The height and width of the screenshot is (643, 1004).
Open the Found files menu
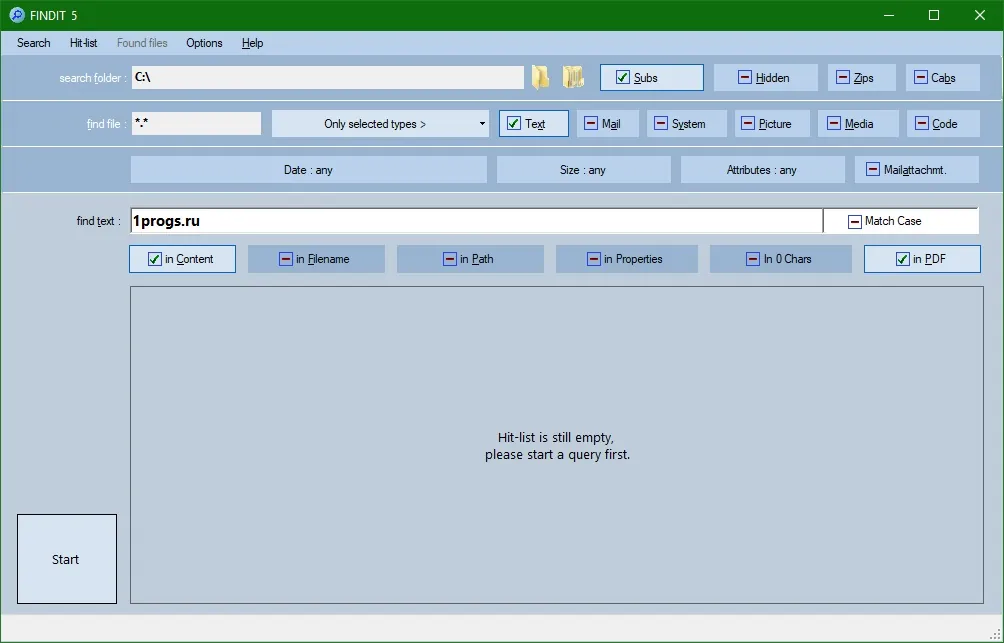pos(142,43)
